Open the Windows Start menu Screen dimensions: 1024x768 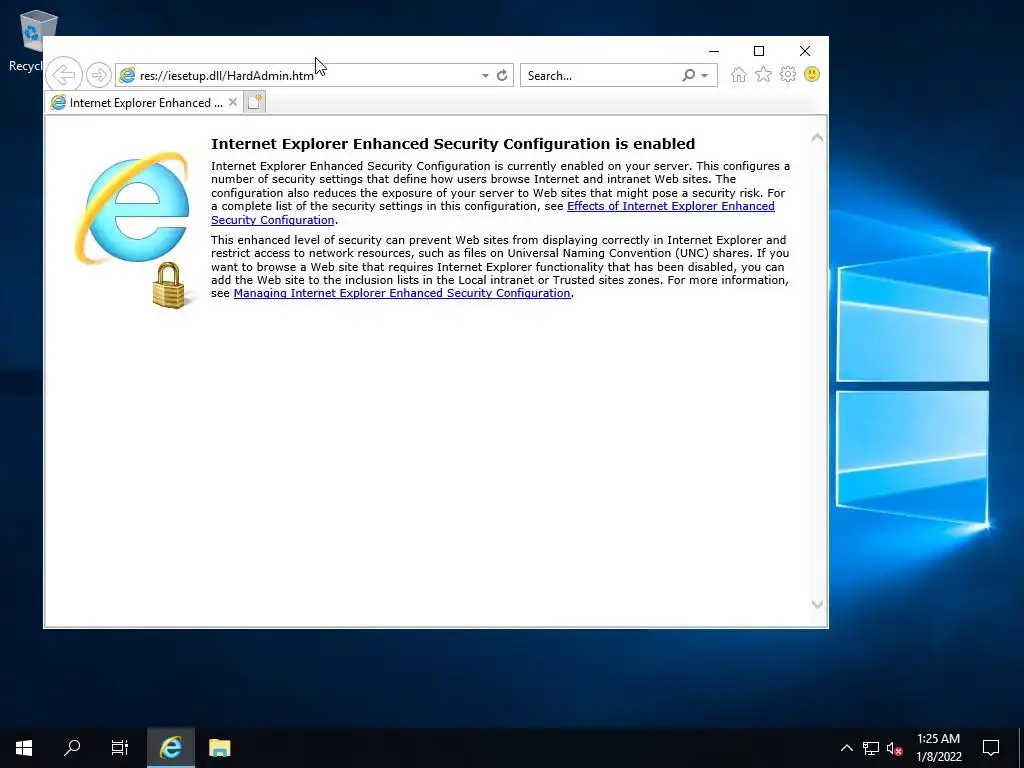pos(24,748)
